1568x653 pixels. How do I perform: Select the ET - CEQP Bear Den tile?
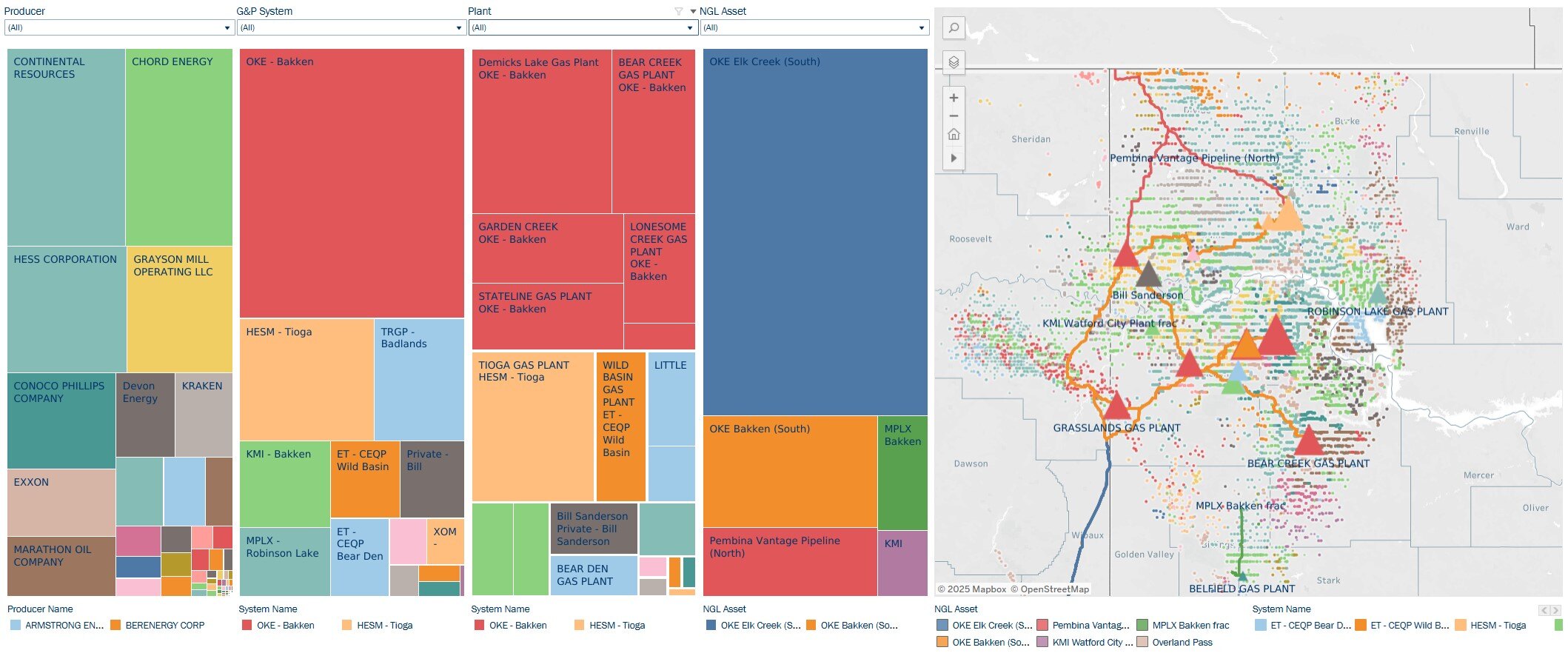coord(360,557)
